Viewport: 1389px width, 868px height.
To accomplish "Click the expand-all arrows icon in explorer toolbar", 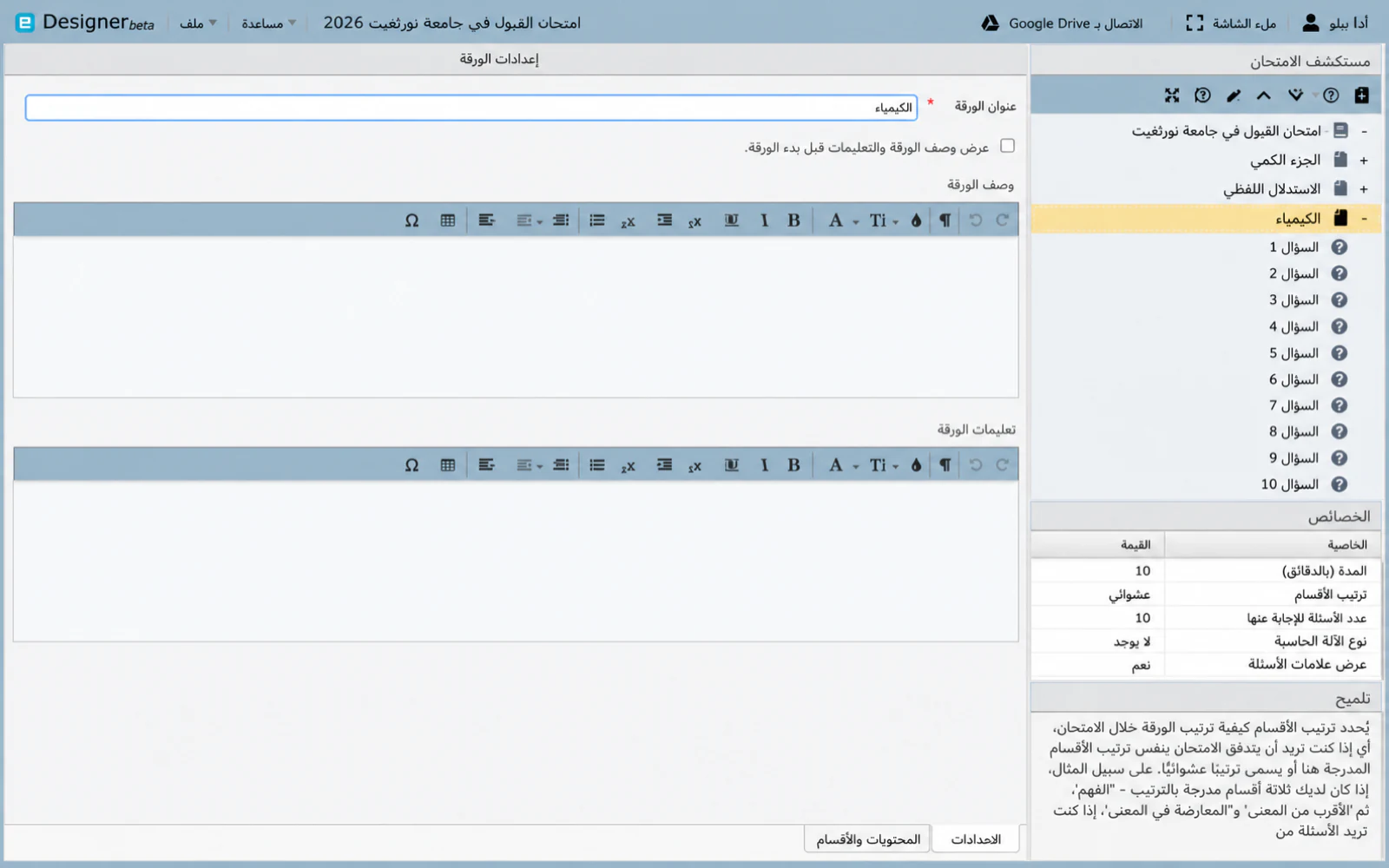I will tap(1172, 95).
